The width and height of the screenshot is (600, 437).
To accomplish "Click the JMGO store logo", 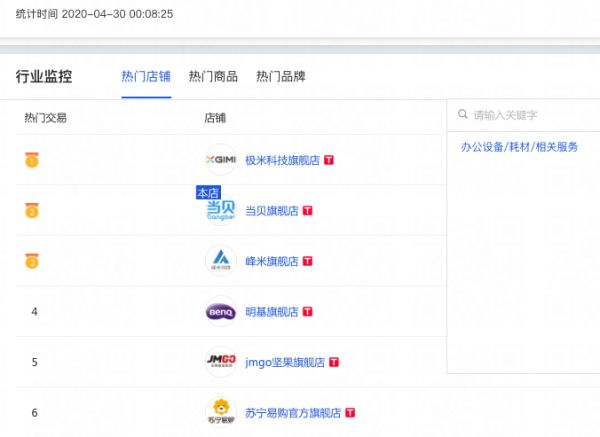I will click(x=221, y=362).
